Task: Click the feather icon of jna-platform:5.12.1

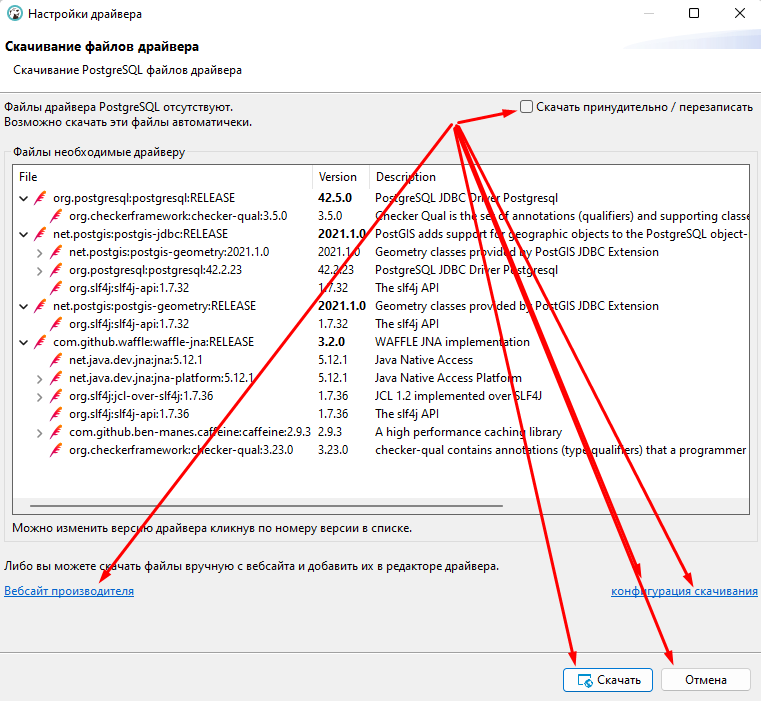Action: 56,378
